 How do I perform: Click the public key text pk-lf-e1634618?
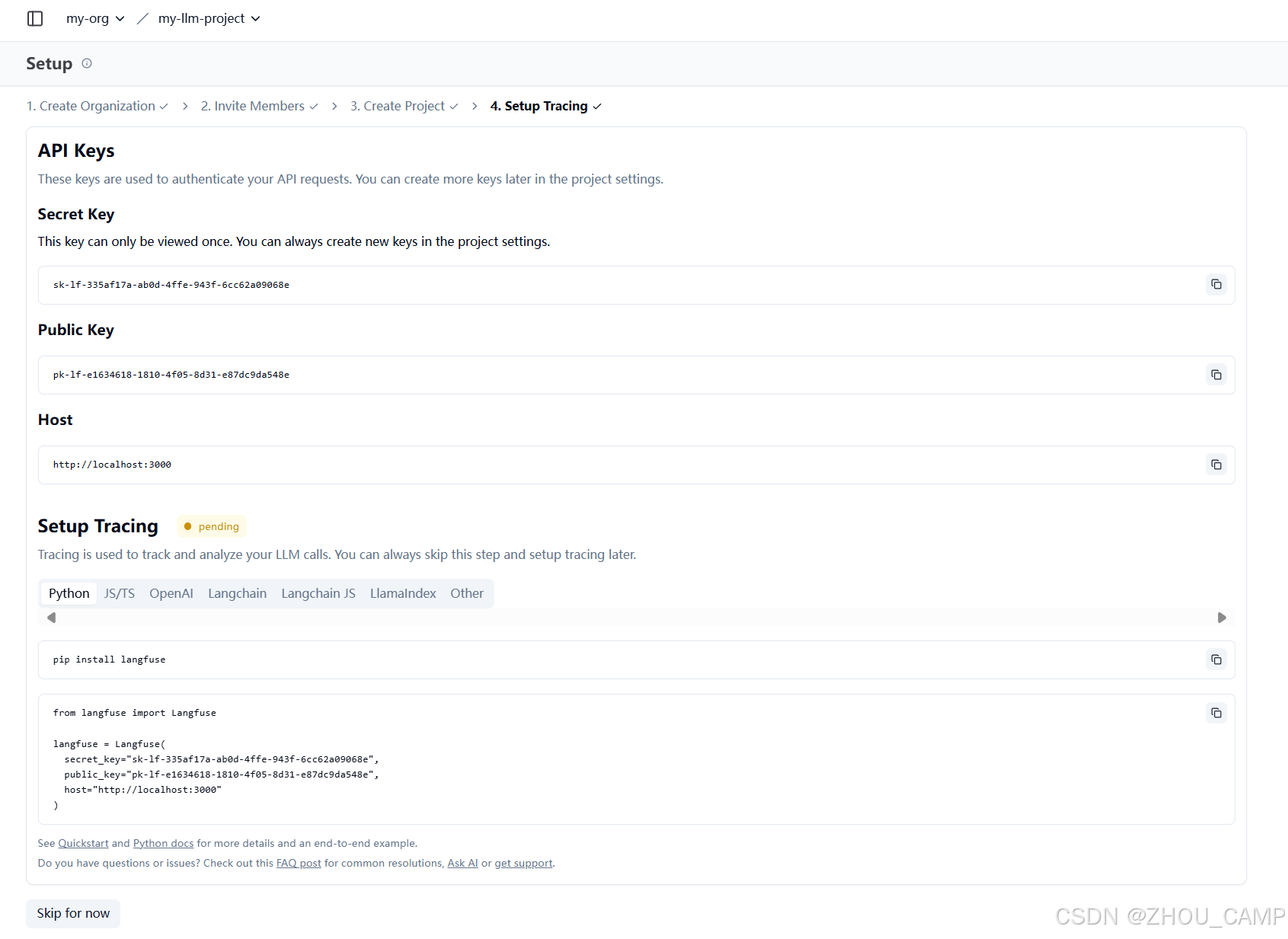pyautogui.click(x=171, y=375)
